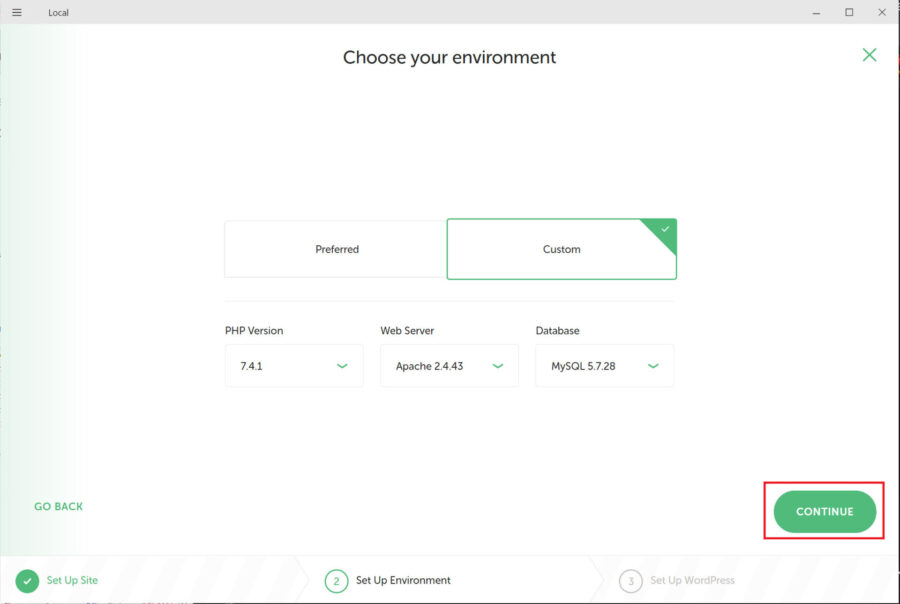Screen dimensions: 900x604
Task: Select the Set Up WordPress step
Action: point(692,580)
